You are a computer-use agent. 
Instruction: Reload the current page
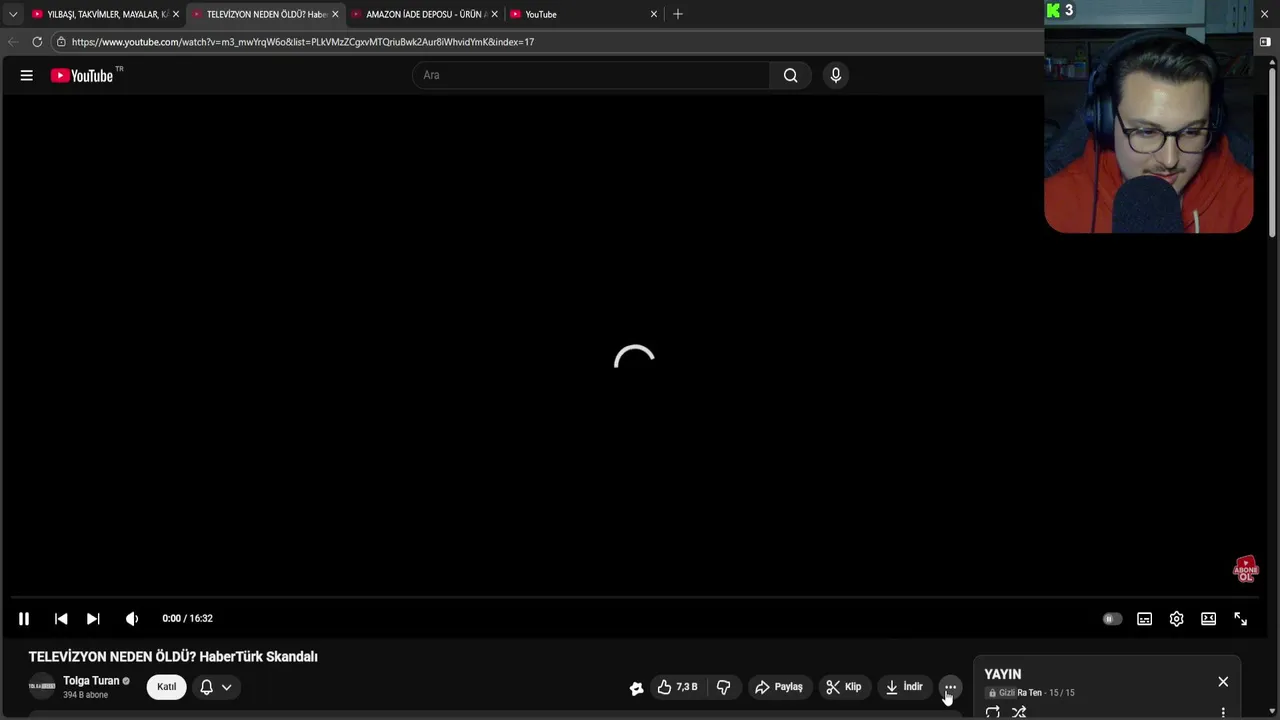(37, 42)
